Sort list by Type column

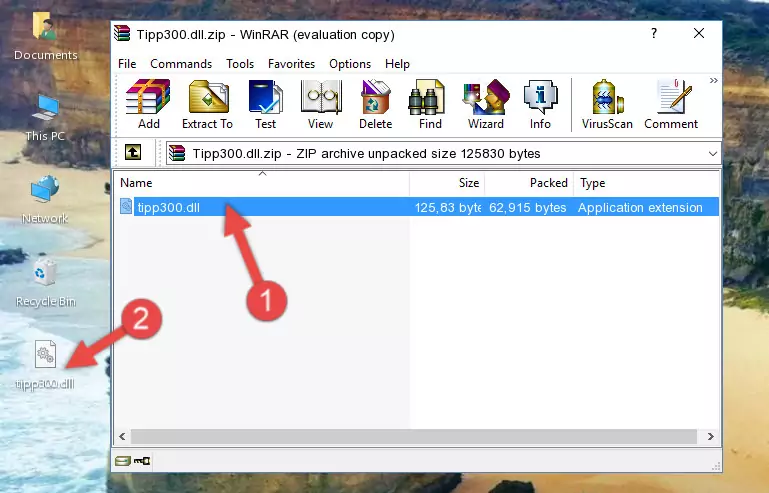[x=646, y=182]
